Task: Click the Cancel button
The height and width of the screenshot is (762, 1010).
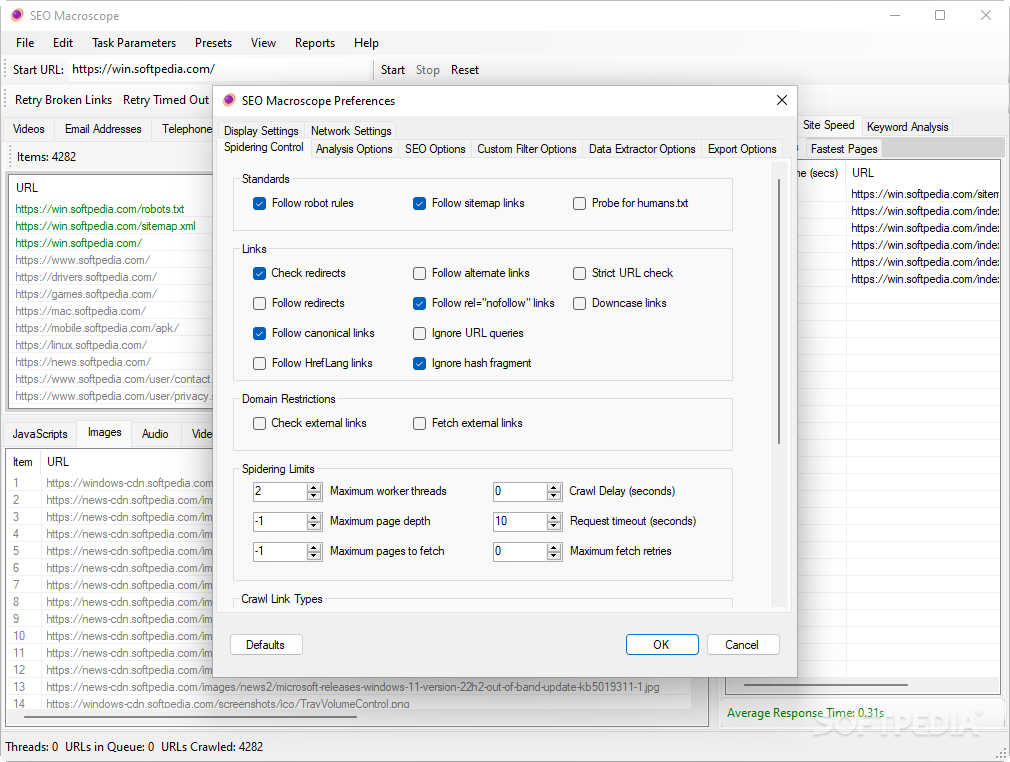Action: (742, 645)
